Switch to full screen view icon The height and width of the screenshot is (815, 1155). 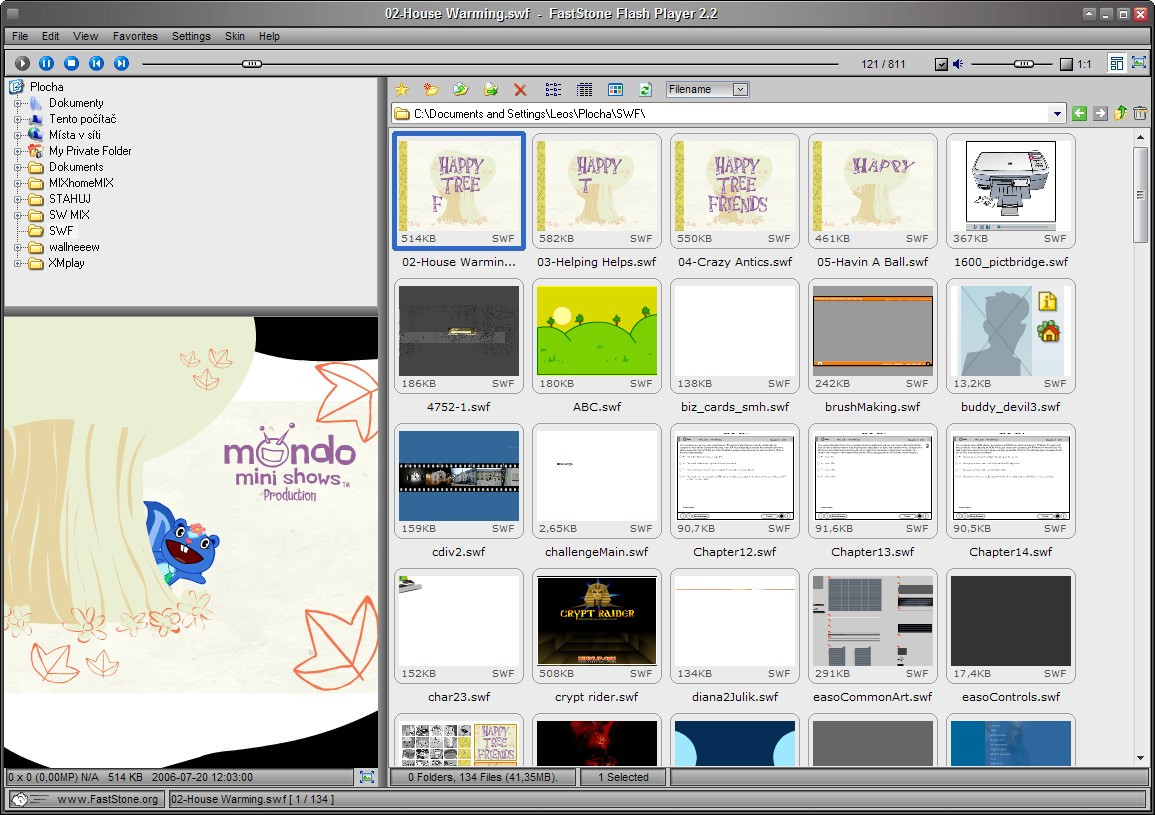coord(1139,63)
